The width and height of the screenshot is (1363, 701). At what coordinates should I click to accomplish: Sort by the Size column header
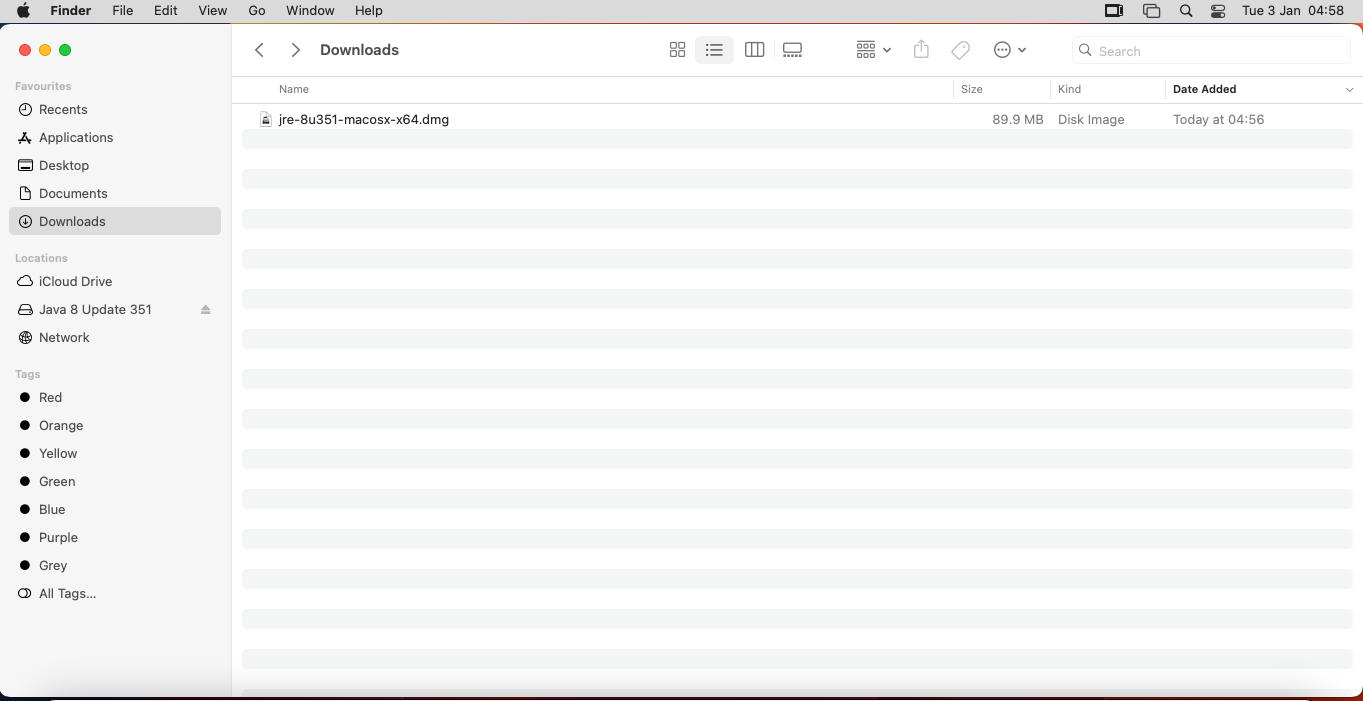pos(972,89)
